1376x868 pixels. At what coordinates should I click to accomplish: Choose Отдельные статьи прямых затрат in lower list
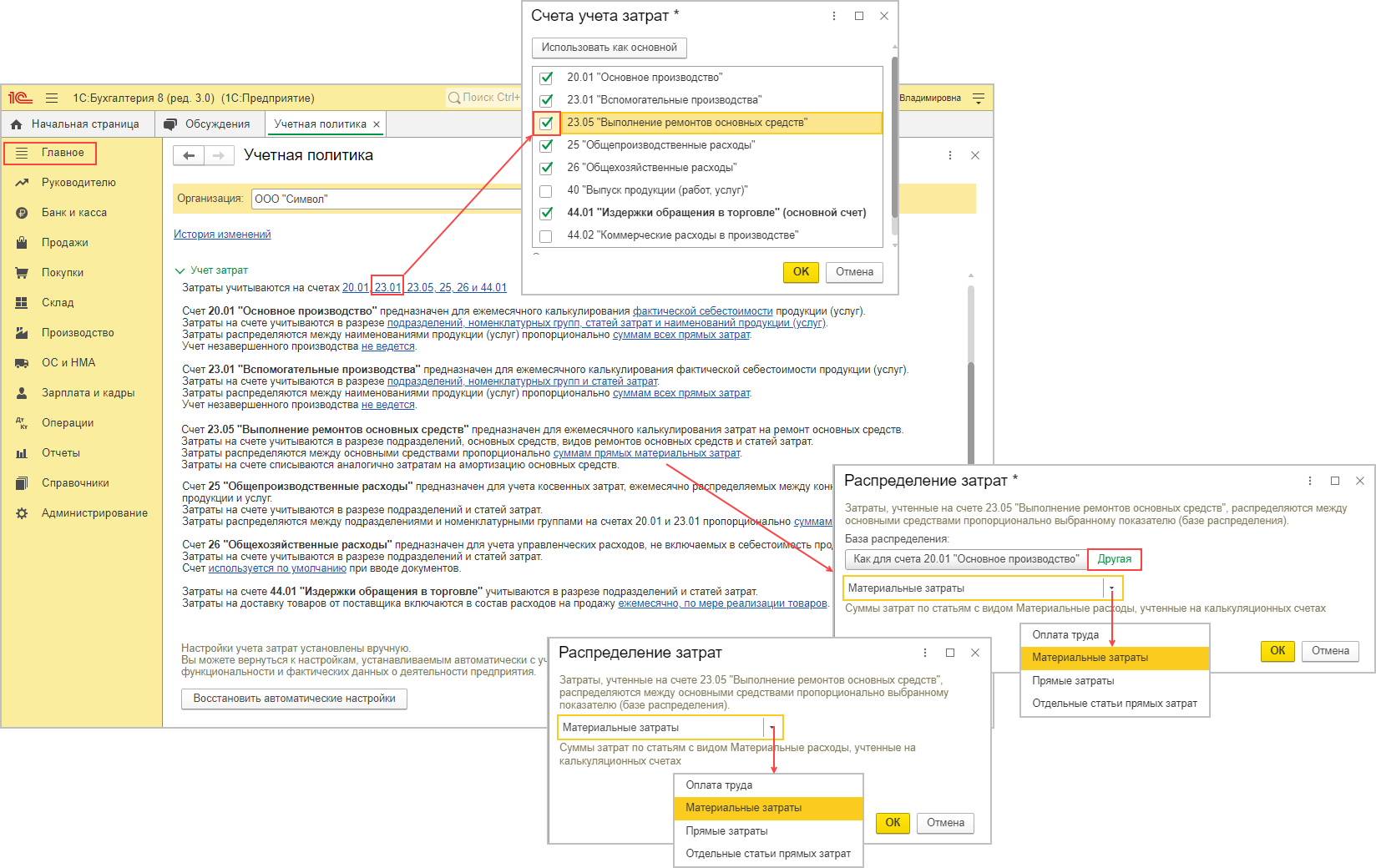pos(768,854)
